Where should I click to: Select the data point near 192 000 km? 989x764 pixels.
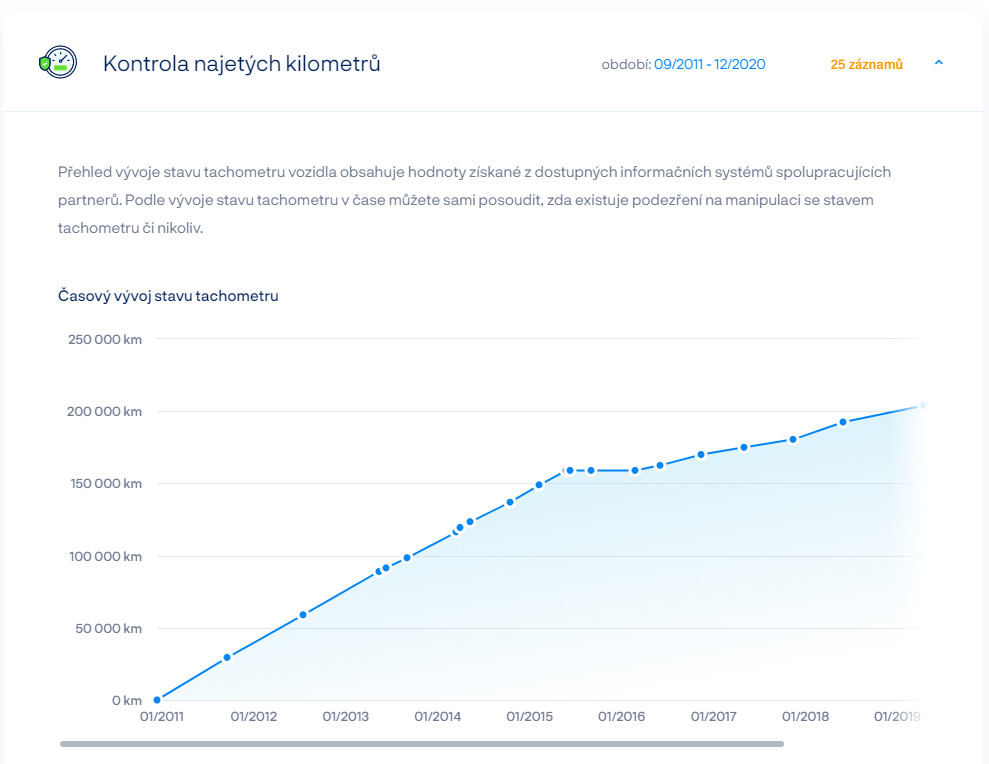(x=843, y=422)
